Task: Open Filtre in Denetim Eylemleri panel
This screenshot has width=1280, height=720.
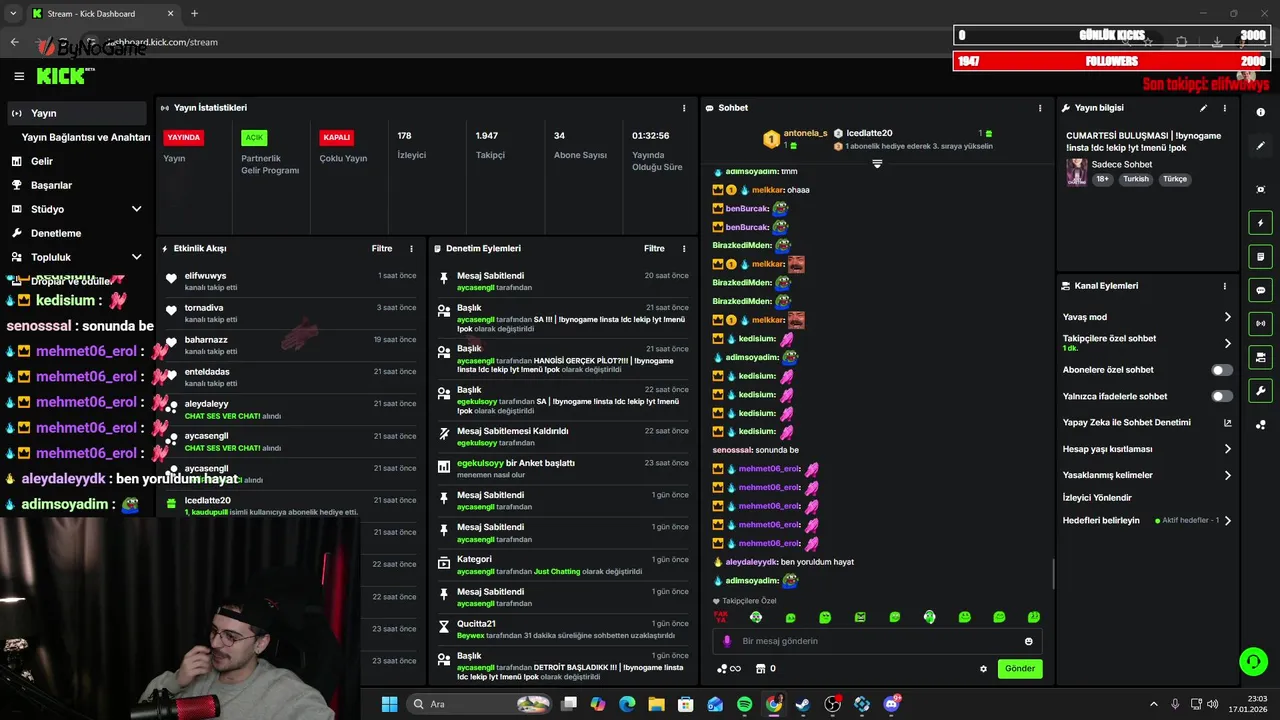Action: 654,249
